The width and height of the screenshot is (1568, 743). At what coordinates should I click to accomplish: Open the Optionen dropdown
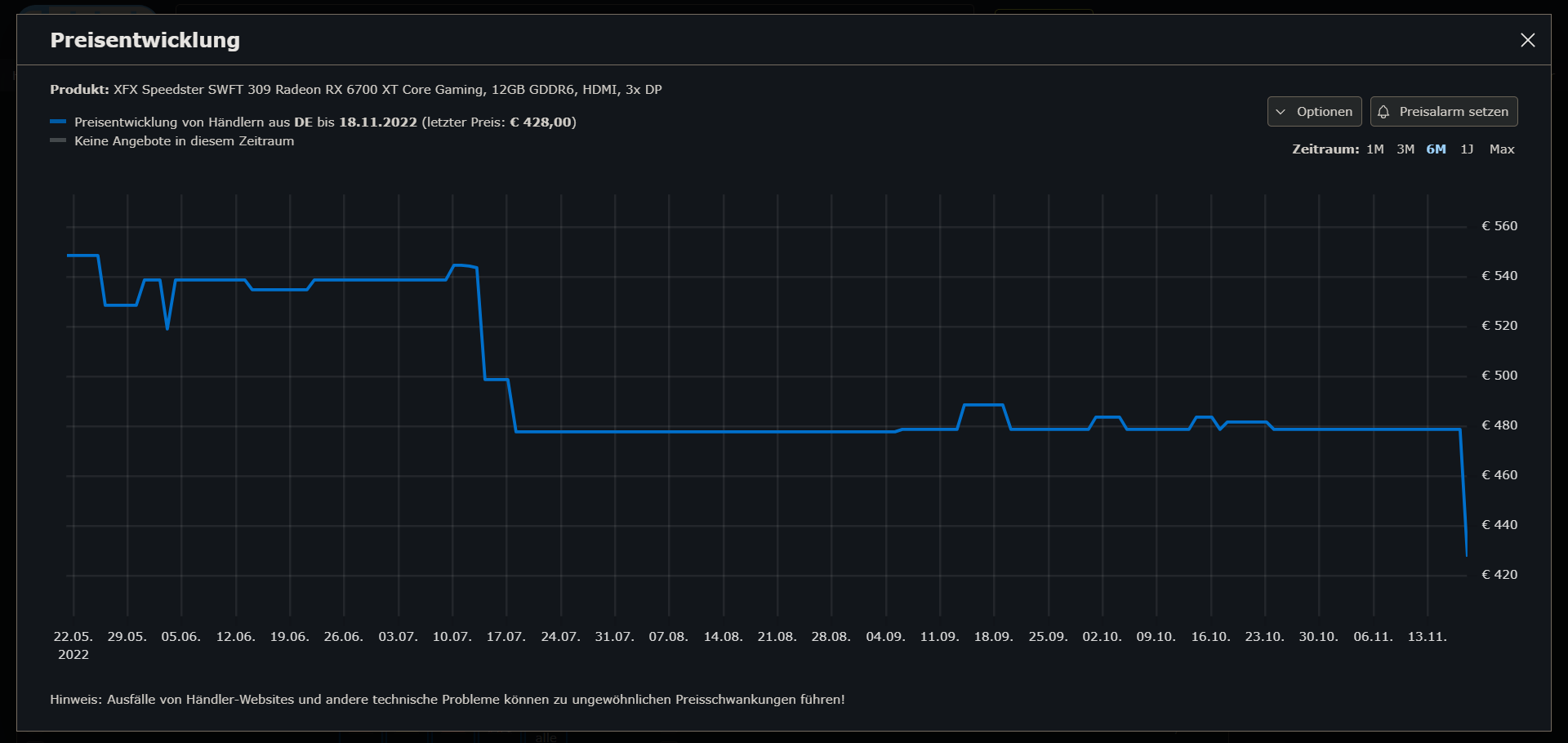coord(1314,112)
